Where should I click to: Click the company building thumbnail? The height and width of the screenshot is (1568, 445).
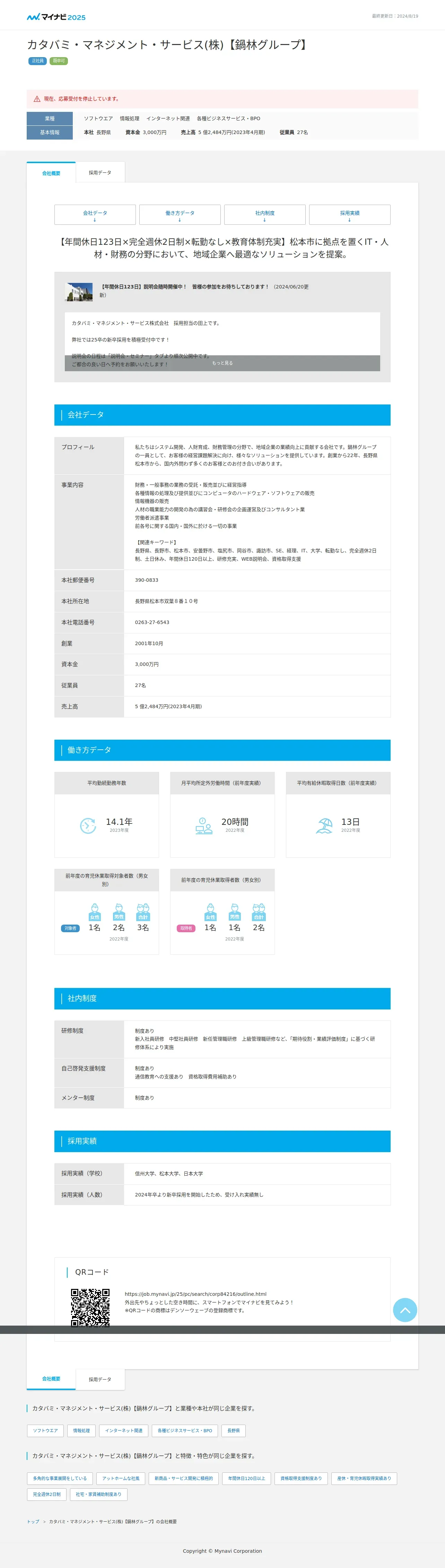(79, 292)
